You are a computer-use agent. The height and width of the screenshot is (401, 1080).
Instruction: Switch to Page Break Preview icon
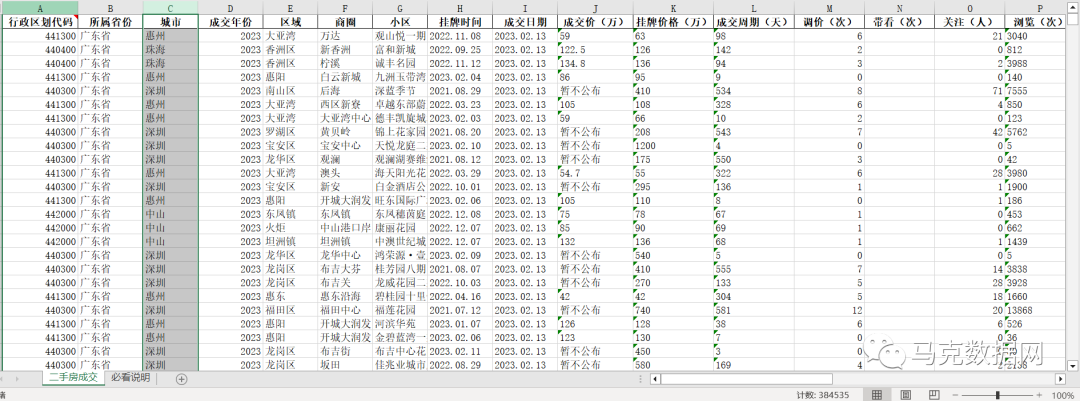[933, 395]
